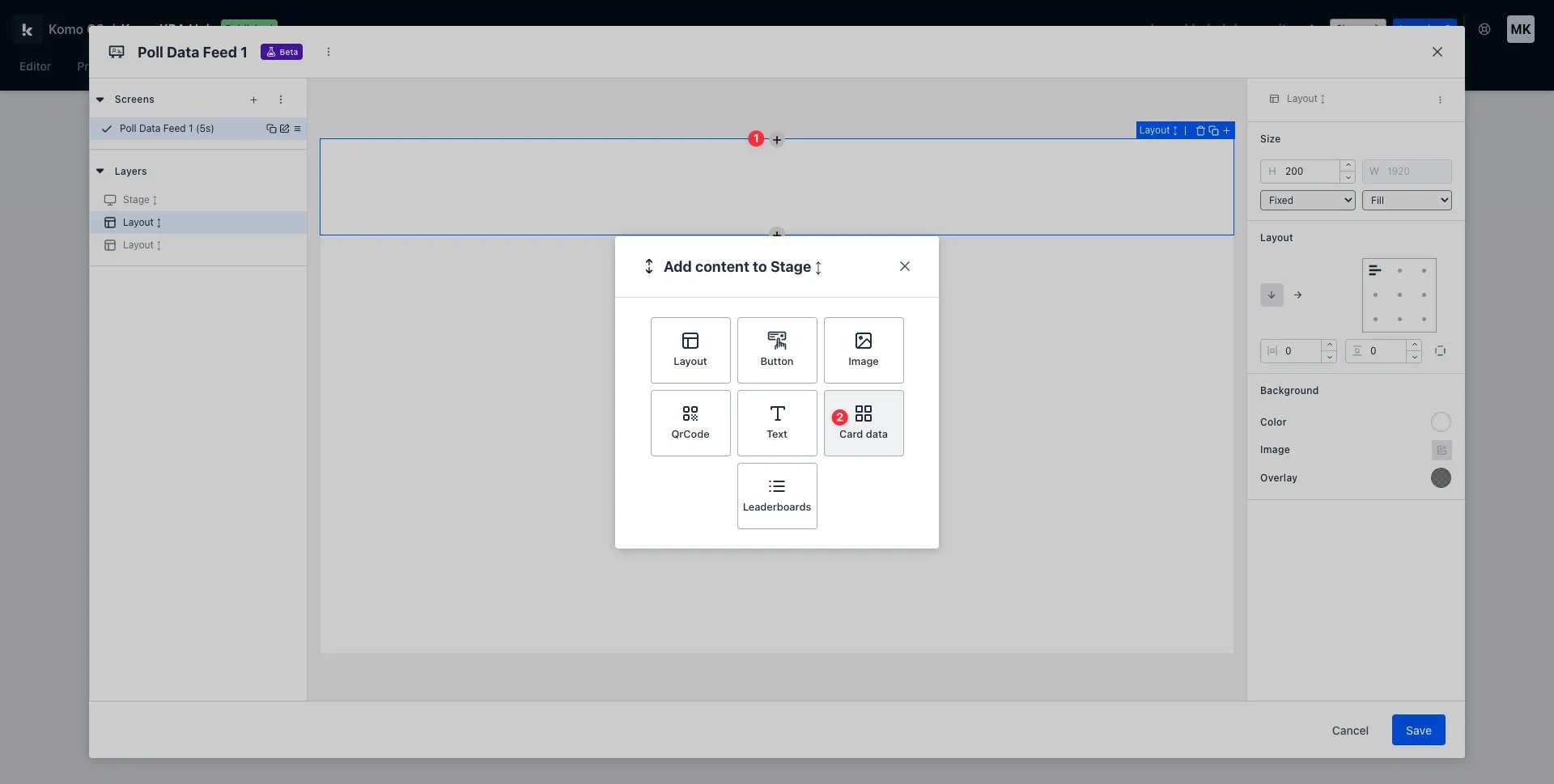Choose a background Image
1554x784 pixels.
[x=1441, y=450]
